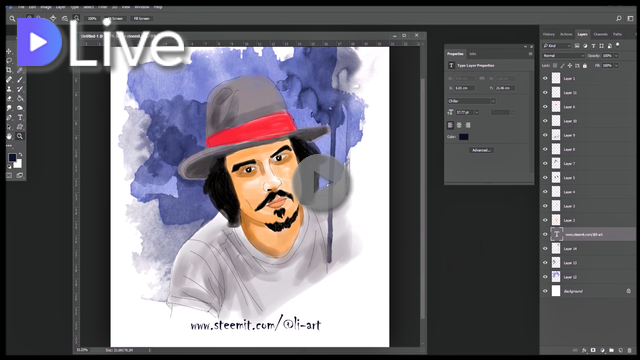Open the text Color swatch in Properties

[464, 137]
